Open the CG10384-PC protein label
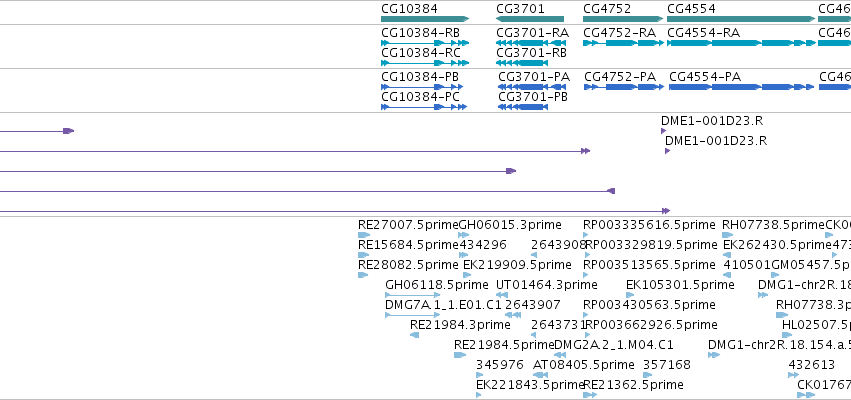 421,97
